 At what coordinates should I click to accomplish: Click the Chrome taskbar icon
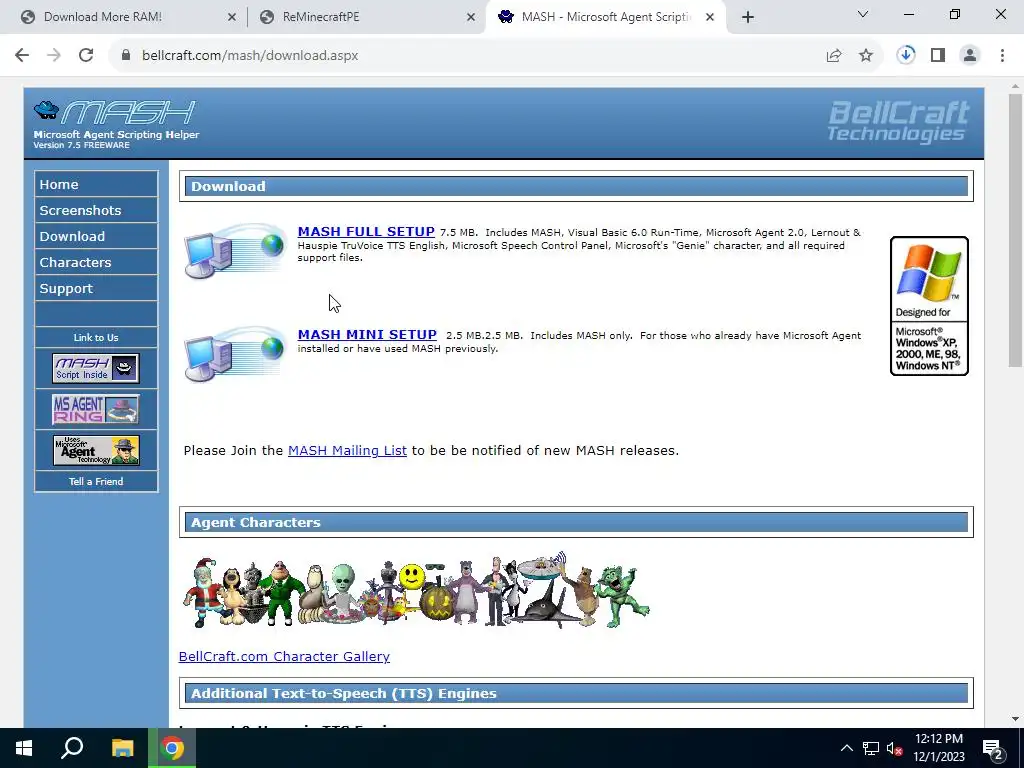click(172, 748)
